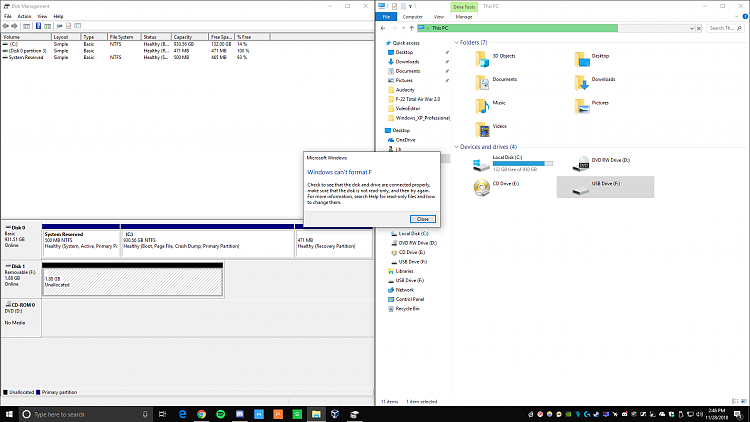Select CD Drive (E:) icon

482,188
